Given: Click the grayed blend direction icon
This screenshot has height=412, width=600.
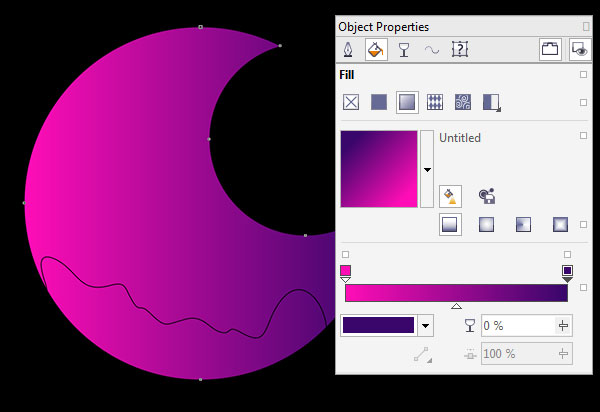Looking at the screenshot, I should (x=423, y=355).
